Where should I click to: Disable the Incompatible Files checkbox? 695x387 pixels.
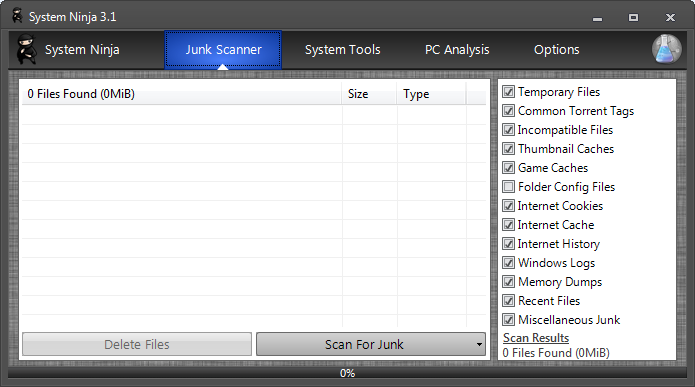click(508, 130)
